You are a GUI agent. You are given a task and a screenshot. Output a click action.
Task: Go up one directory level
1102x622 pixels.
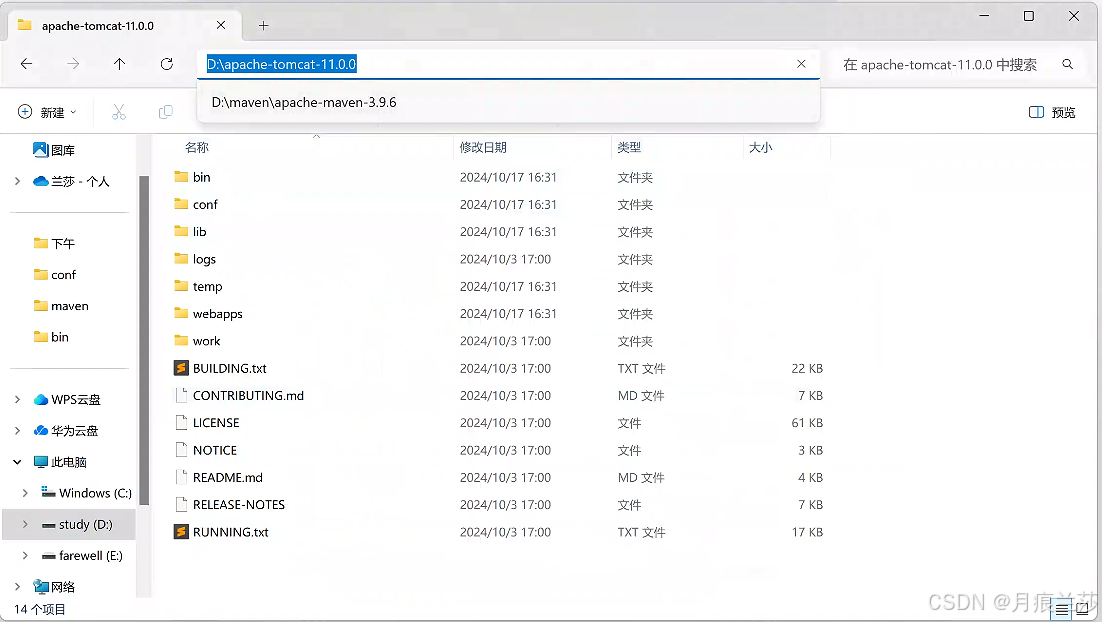[119, 64]
